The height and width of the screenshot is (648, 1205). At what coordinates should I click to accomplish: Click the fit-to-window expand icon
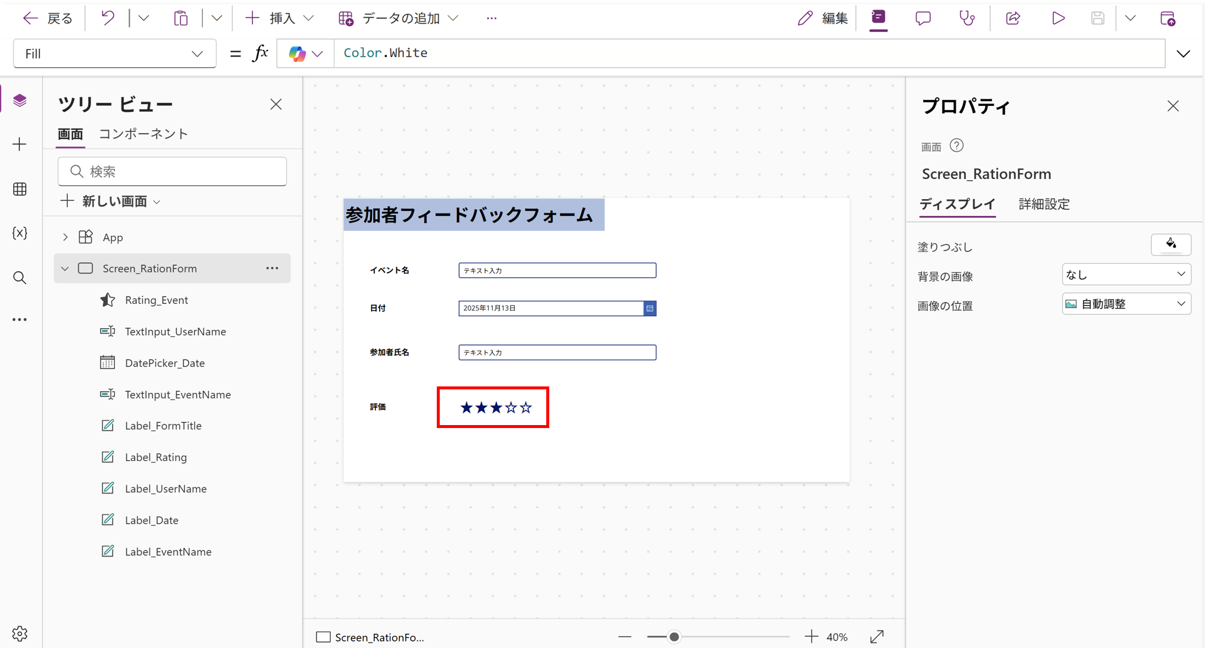tap(877, 636)
